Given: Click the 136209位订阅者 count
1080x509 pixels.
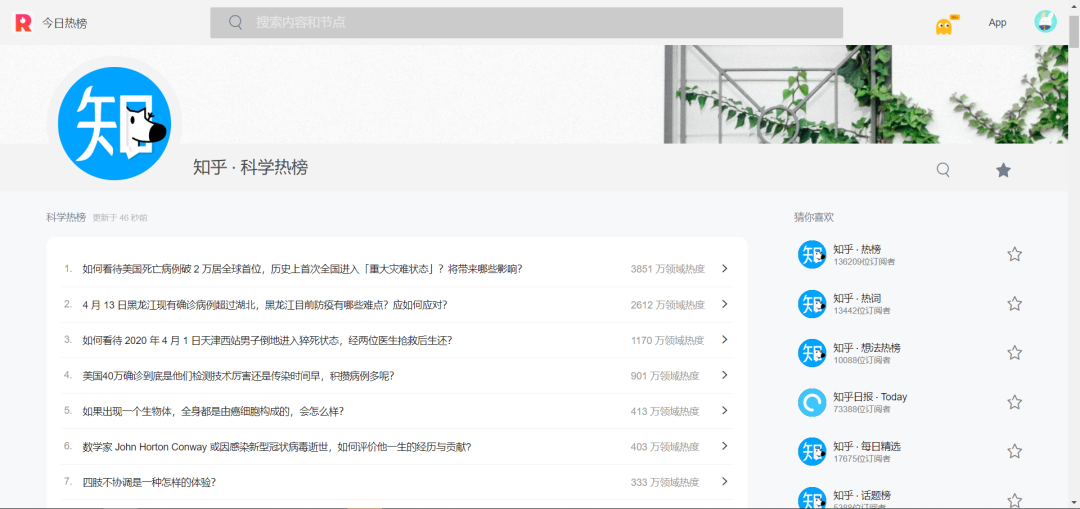Looking at the screenshot, I should tap(864, 262).
